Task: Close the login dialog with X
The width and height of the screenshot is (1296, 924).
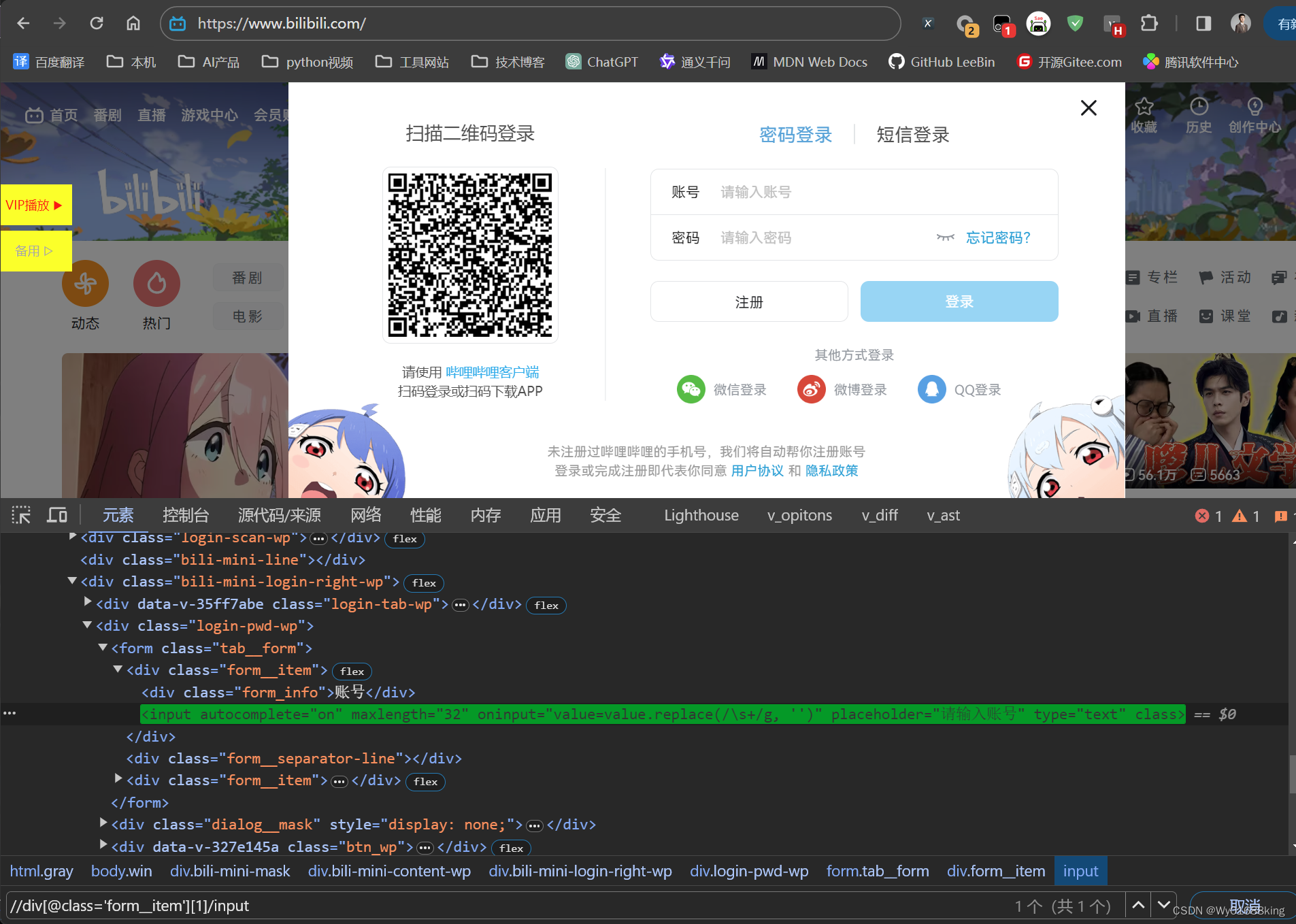Action: click(x=1089, y=108)
